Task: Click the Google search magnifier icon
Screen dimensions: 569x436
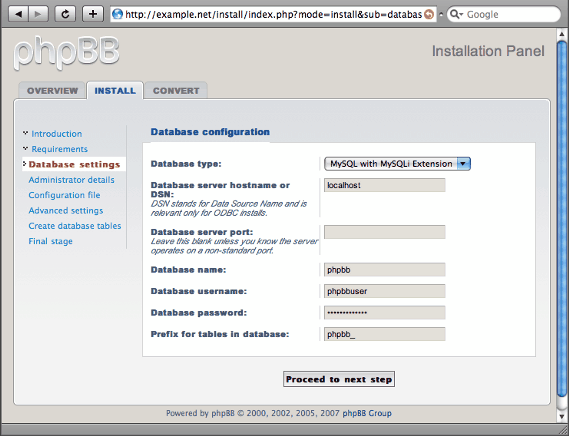Action: point(456,14)
